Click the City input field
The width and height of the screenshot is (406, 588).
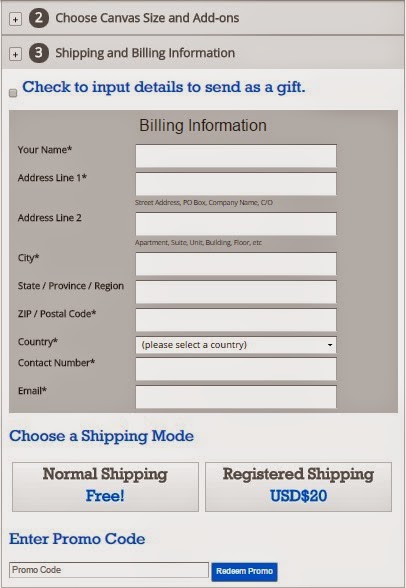coord(236,264)
